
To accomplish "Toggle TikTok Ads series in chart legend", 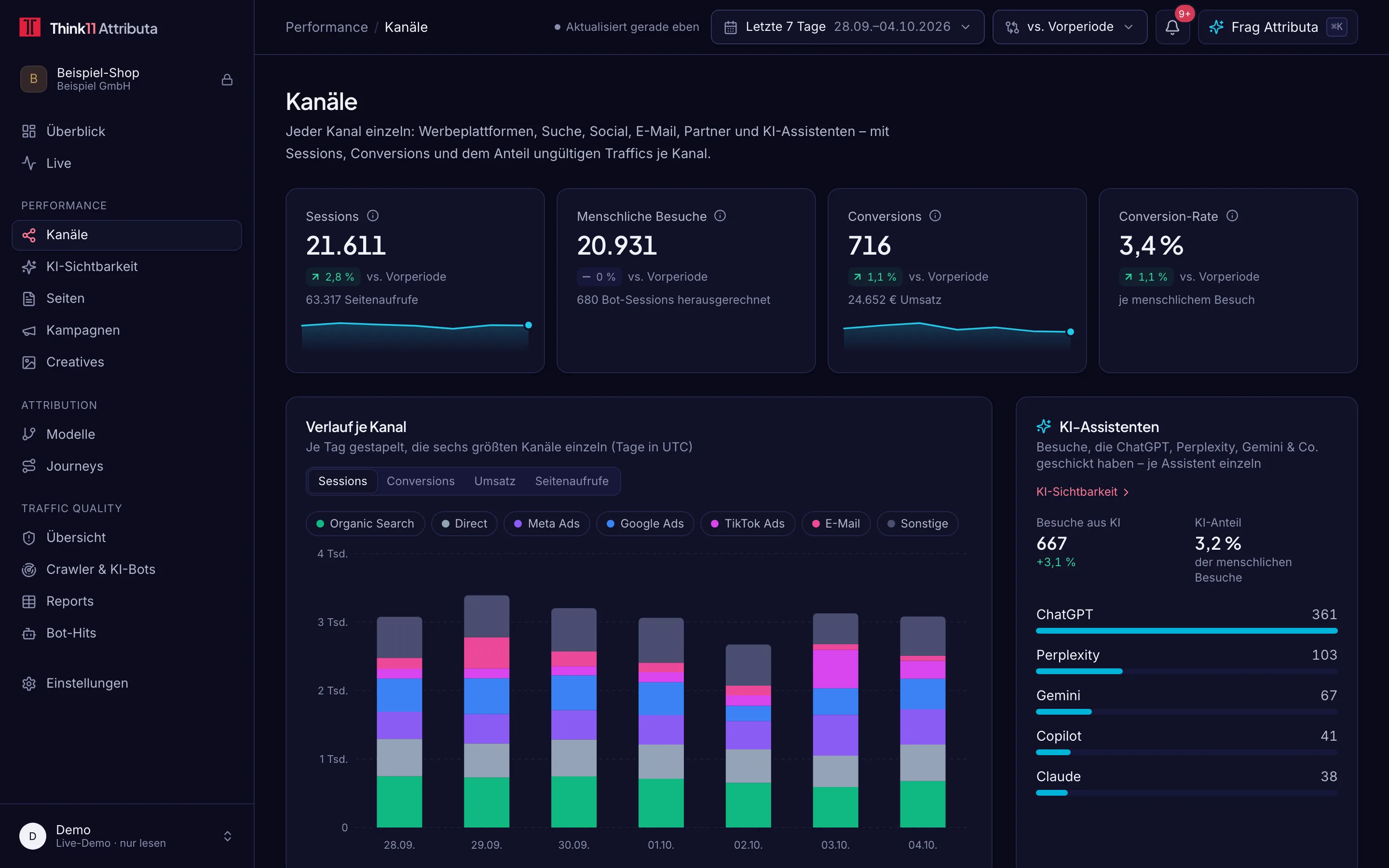I will 748,524.
